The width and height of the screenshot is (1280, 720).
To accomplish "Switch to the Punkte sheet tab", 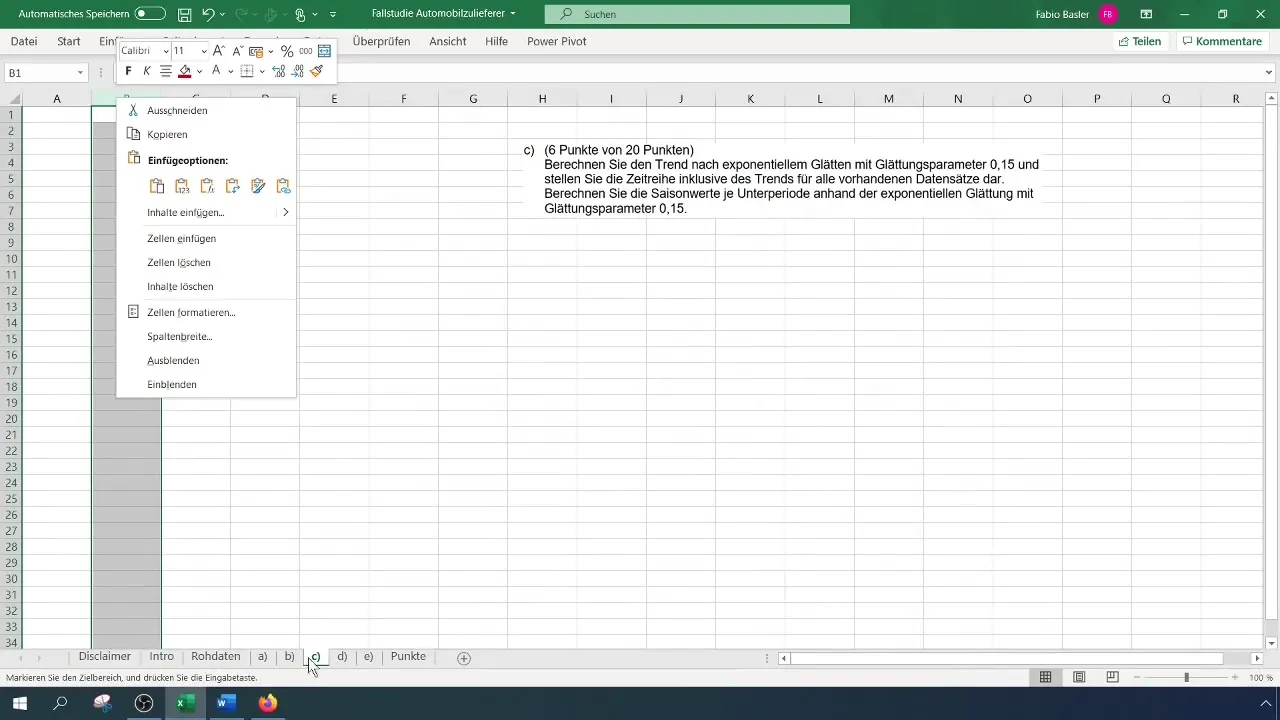I will [x=408, y=657].
